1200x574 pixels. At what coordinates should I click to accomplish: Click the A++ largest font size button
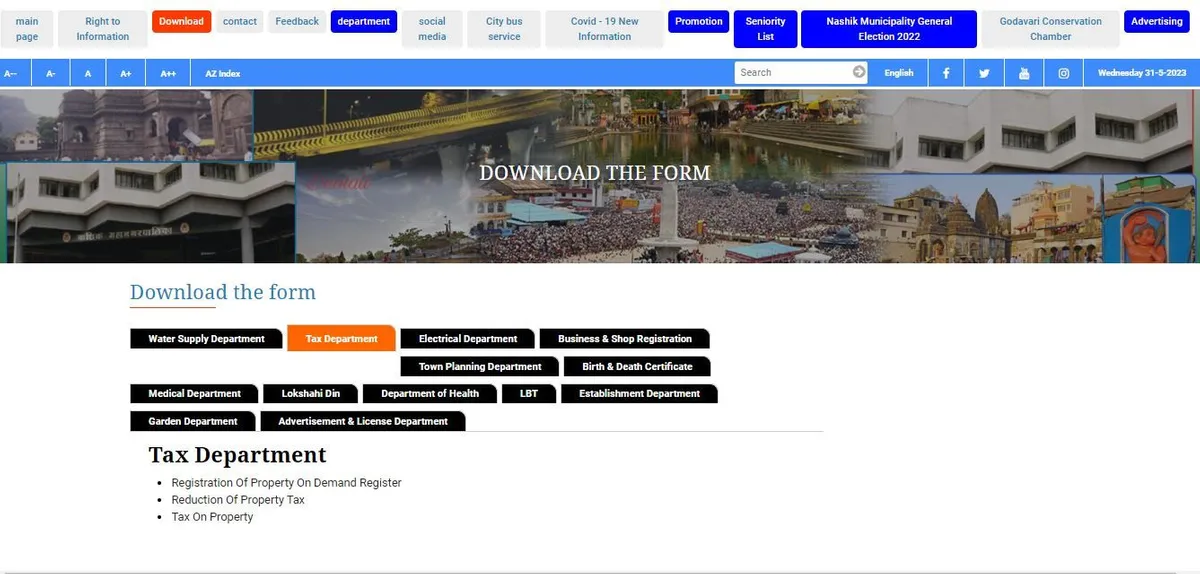(x=167, y=73)
